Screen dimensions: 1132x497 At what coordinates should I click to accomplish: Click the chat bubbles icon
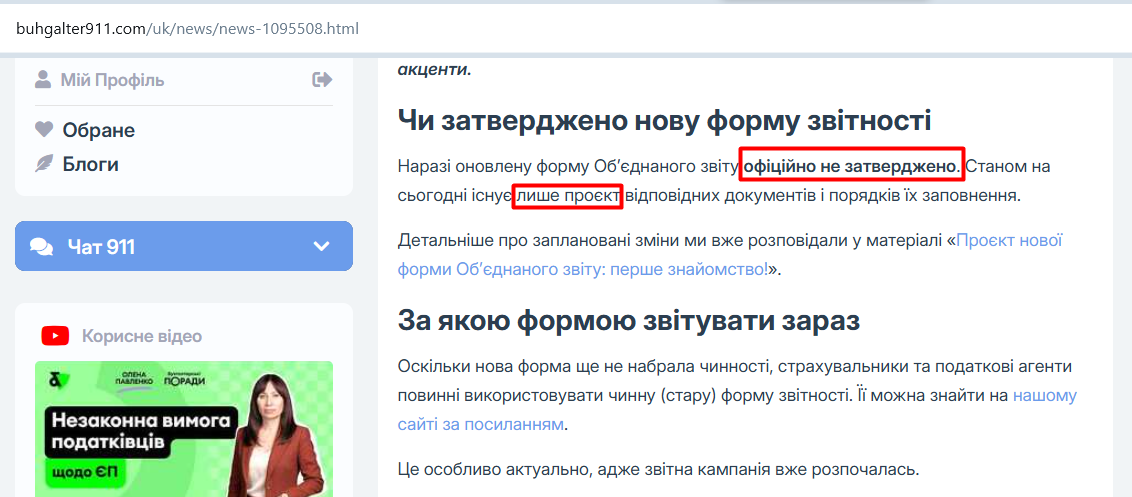coord(42,247)
